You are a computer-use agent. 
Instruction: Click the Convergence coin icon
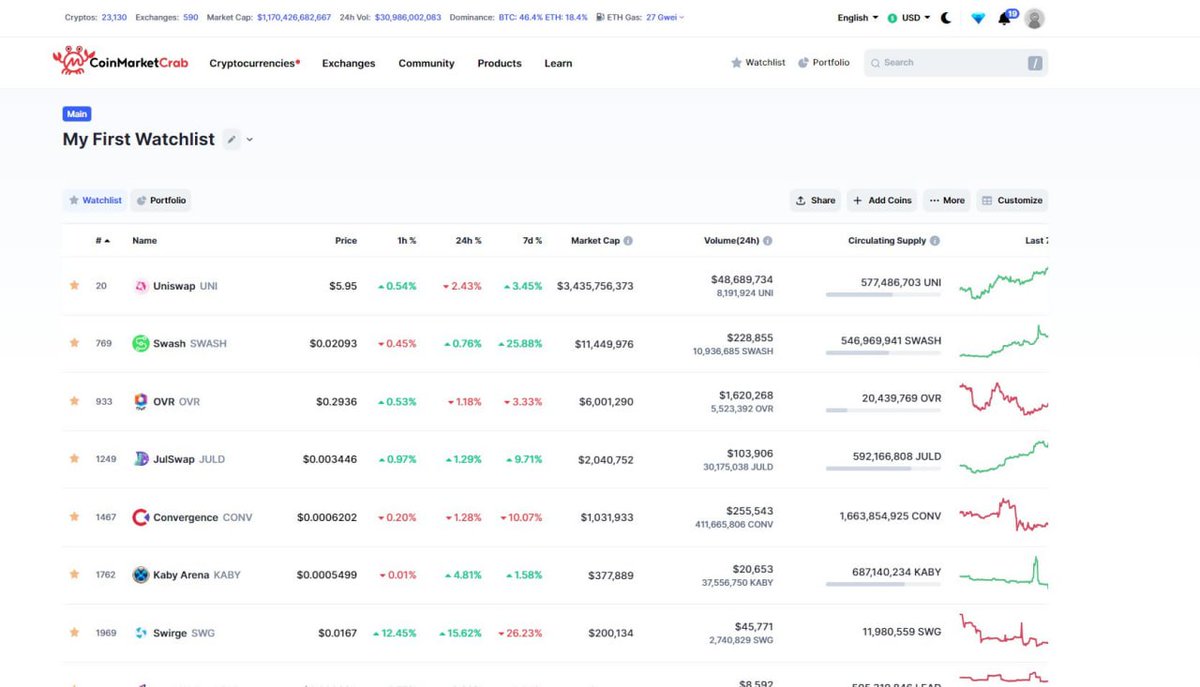pyautogui.click(x=141, y=517)
